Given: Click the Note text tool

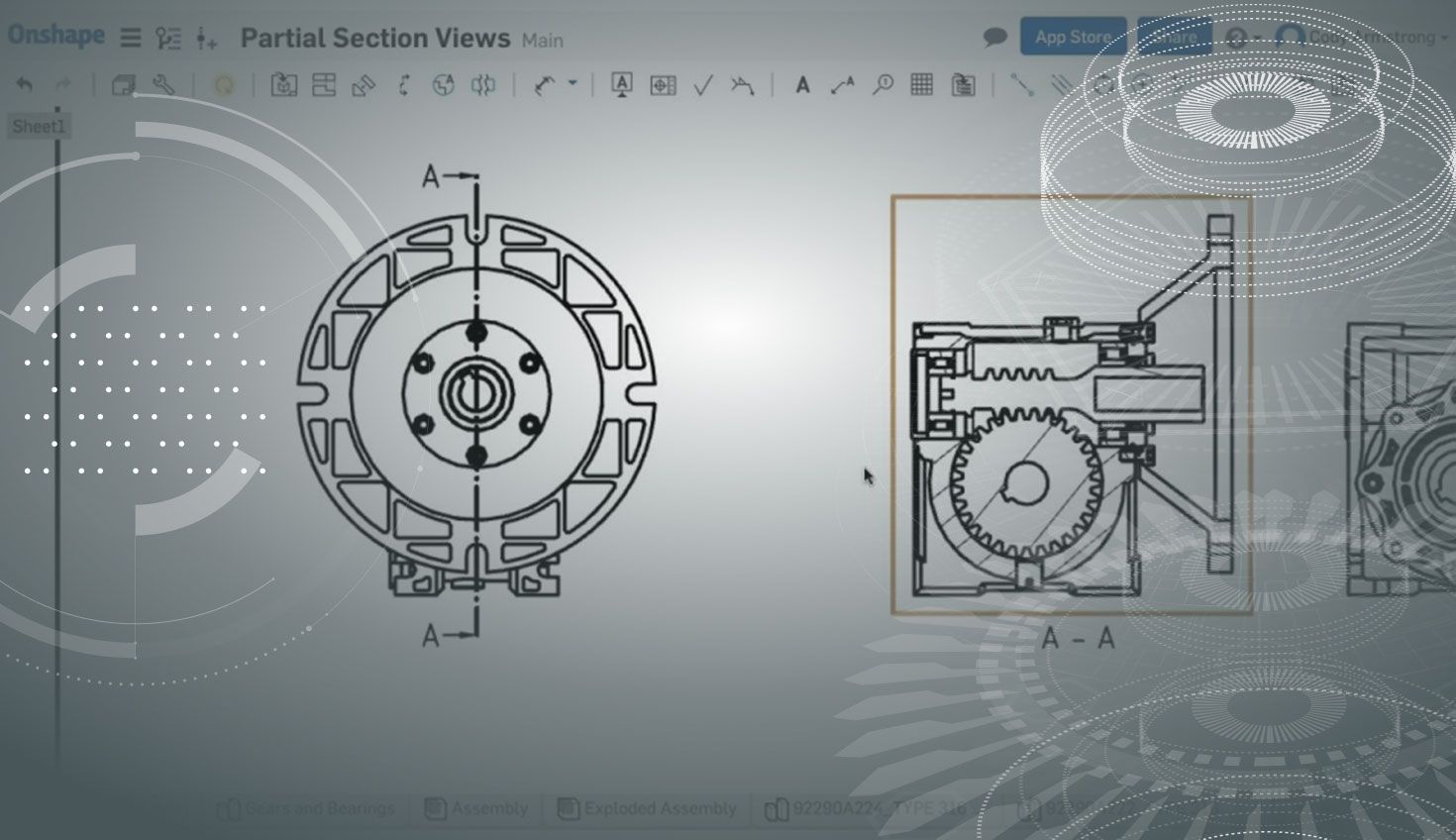Looking at the screenshot, I should coord(802,85).
